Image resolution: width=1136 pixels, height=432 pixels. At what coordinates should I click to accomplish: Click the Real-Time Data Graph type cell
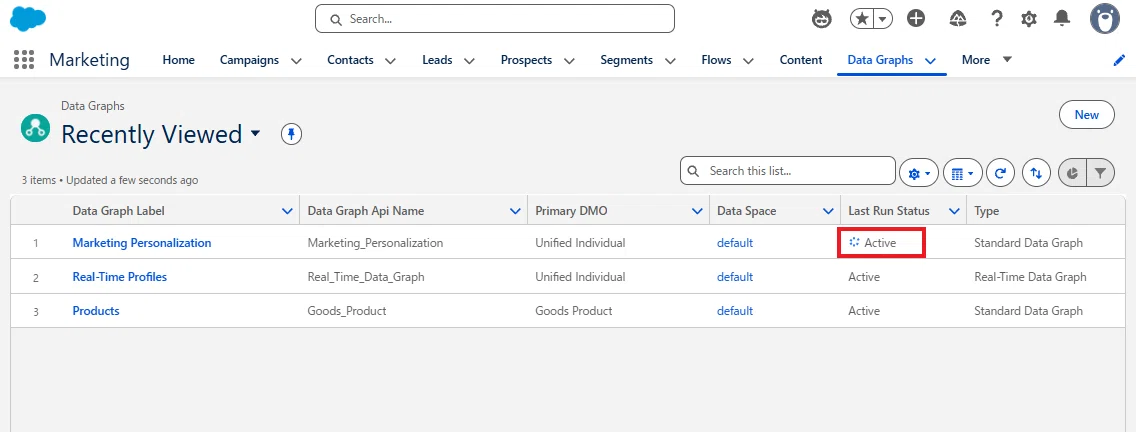[1030, 277]
